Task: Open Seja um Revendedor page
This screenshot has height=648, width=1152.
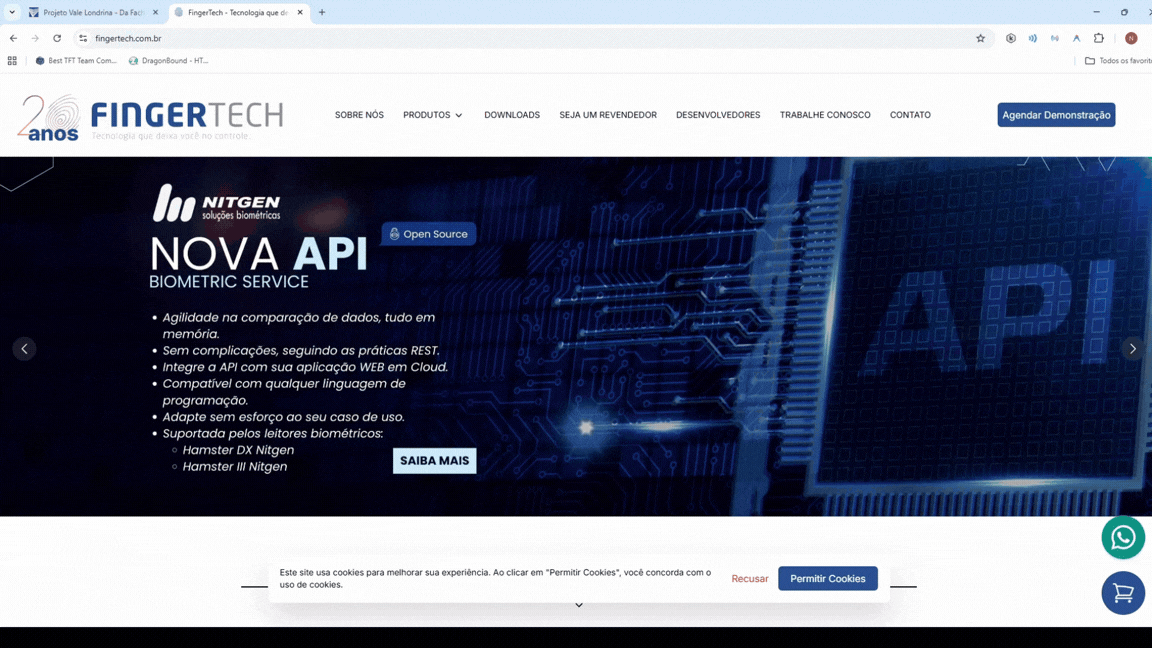Action: tap(608, 115)
